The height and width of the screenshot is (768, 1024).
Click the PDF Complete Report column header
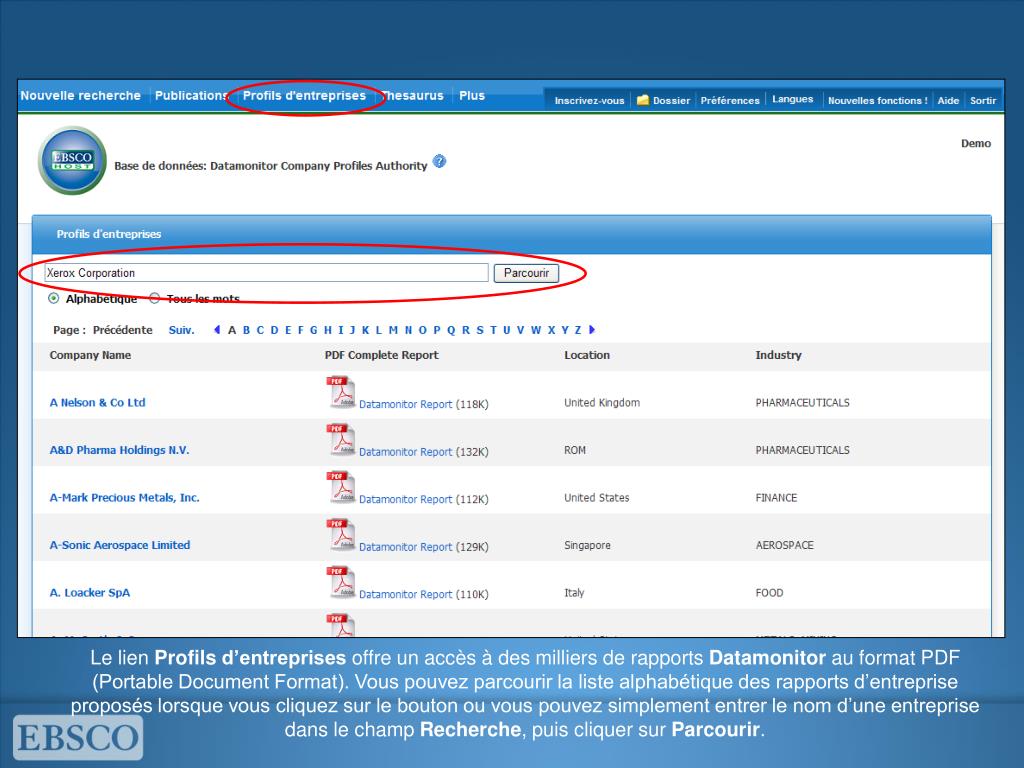(381, 355)
